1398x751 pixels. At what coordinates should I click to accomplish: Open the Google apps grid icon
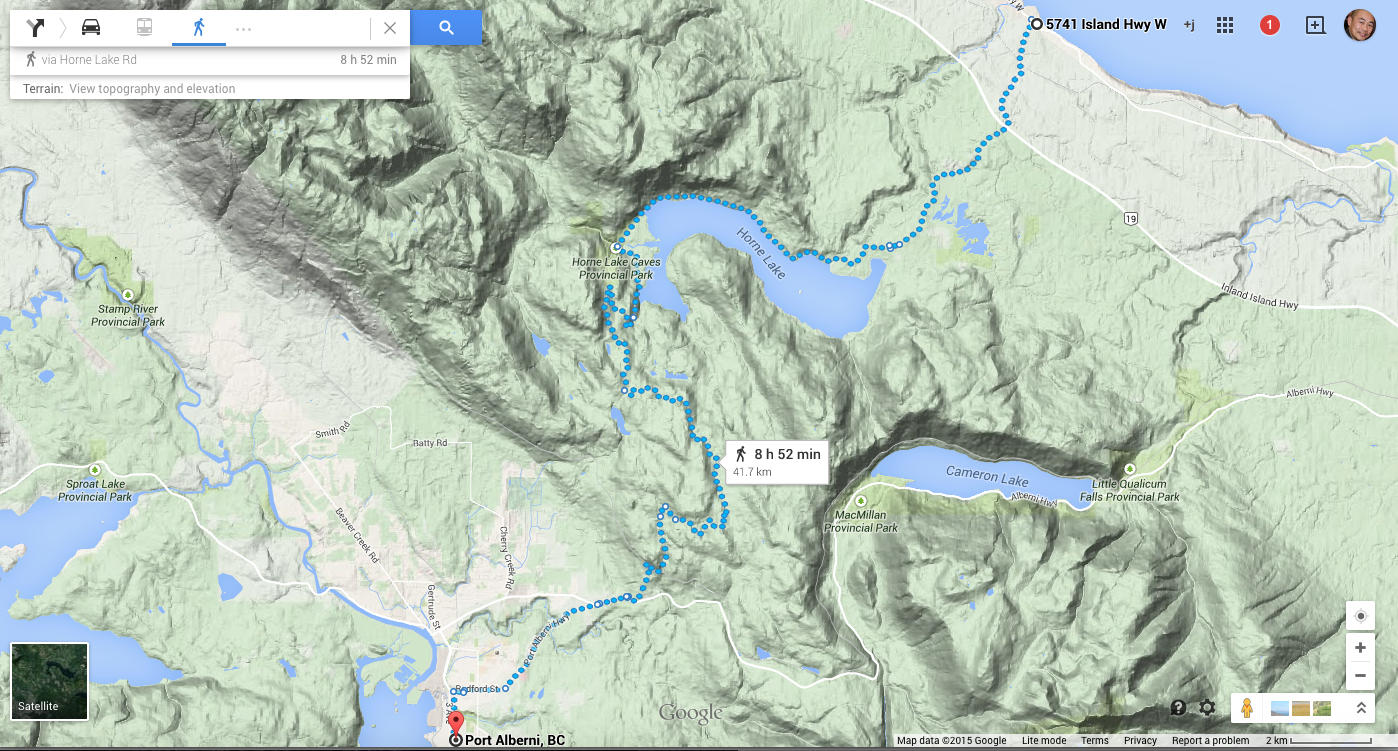tap(1225, 25)
